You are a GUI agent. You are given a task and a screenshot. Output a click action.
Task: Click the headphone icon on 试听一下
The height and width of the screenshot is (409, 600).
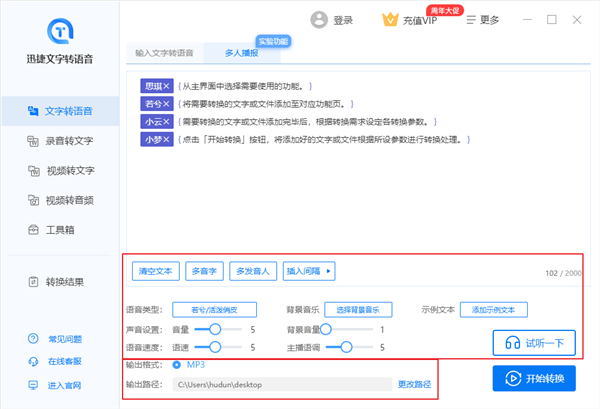[x=513, y=343]
